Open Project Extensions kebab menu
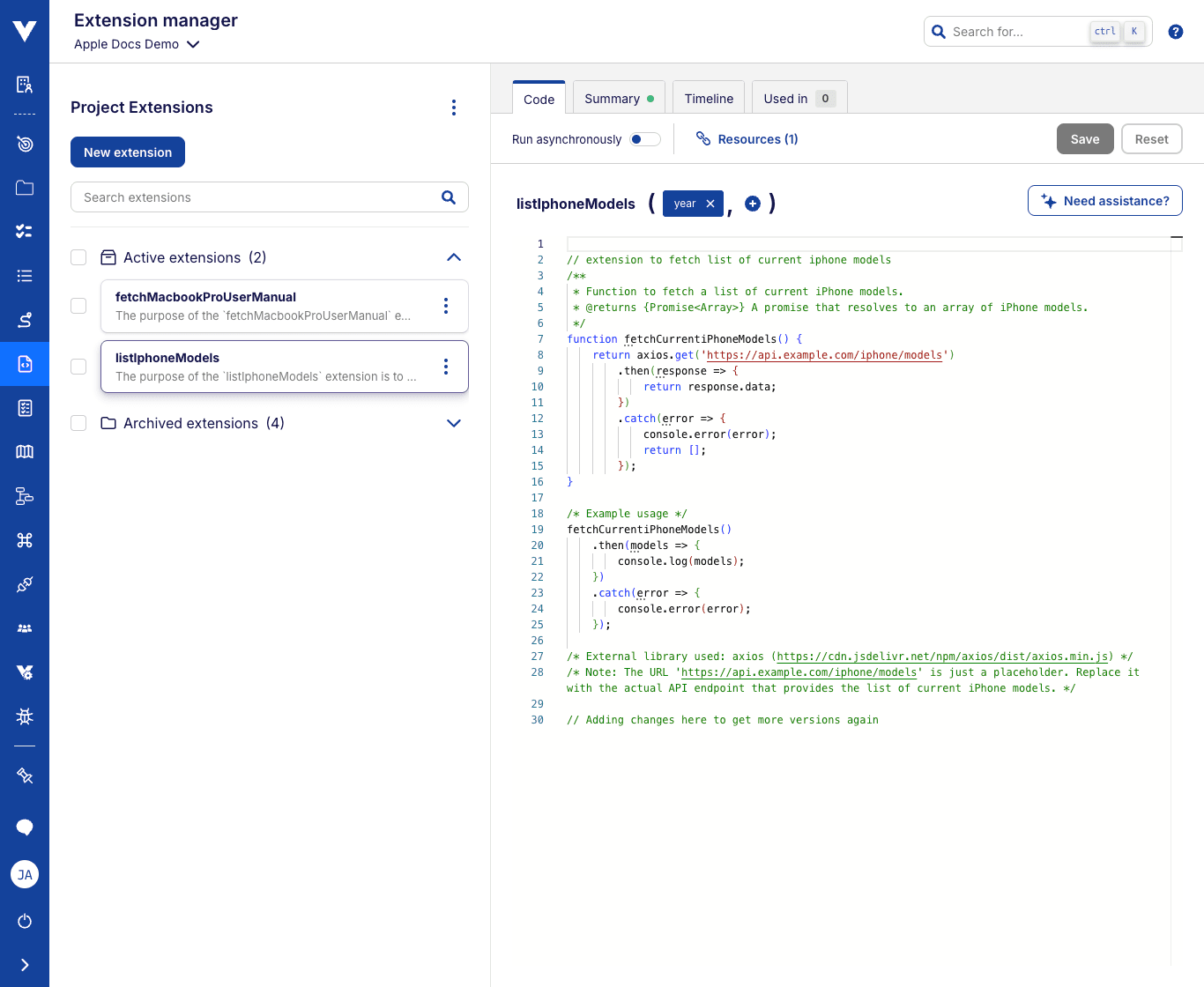The height and width of the screenshot is (987, 1204). coord(454,108)
